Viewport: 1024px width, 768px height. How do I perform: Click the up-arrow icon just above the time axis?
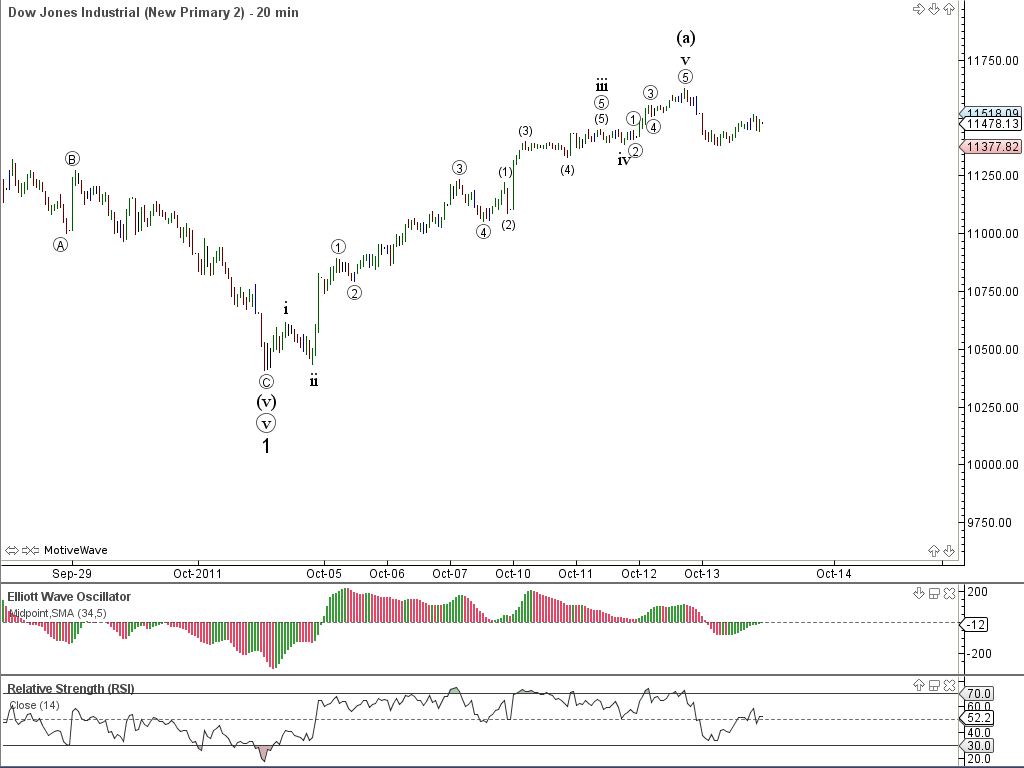933,550
